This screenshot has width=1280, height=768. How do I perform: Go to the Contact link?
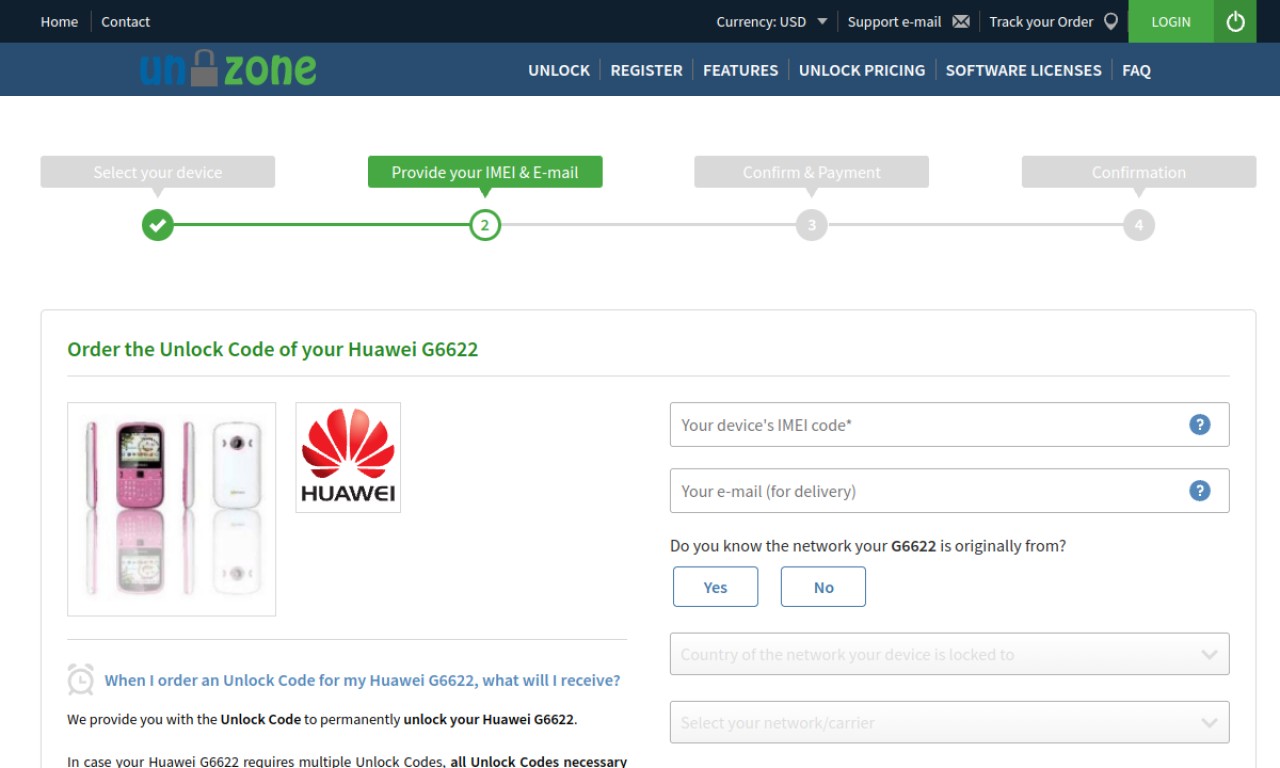click(125, 21)
